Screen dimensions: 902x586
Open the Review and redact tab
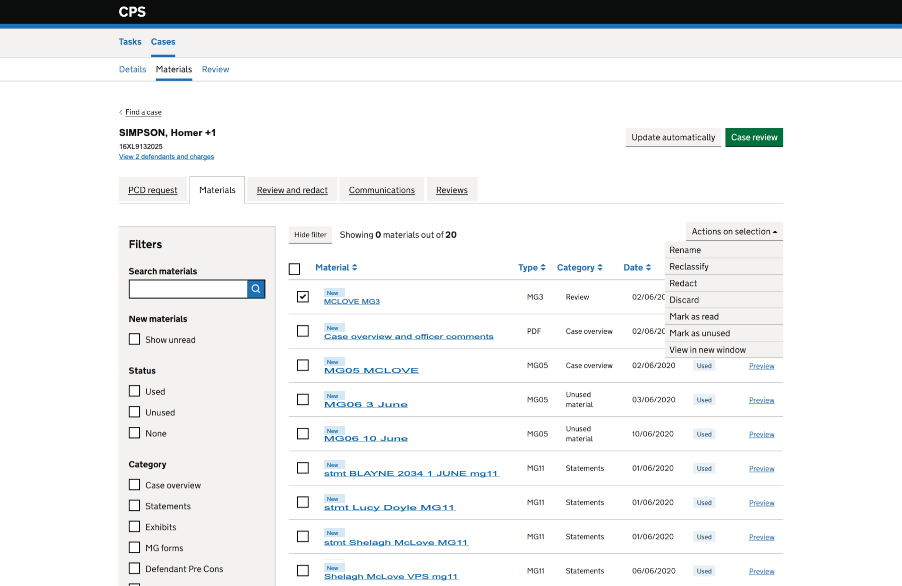point(292,190)
